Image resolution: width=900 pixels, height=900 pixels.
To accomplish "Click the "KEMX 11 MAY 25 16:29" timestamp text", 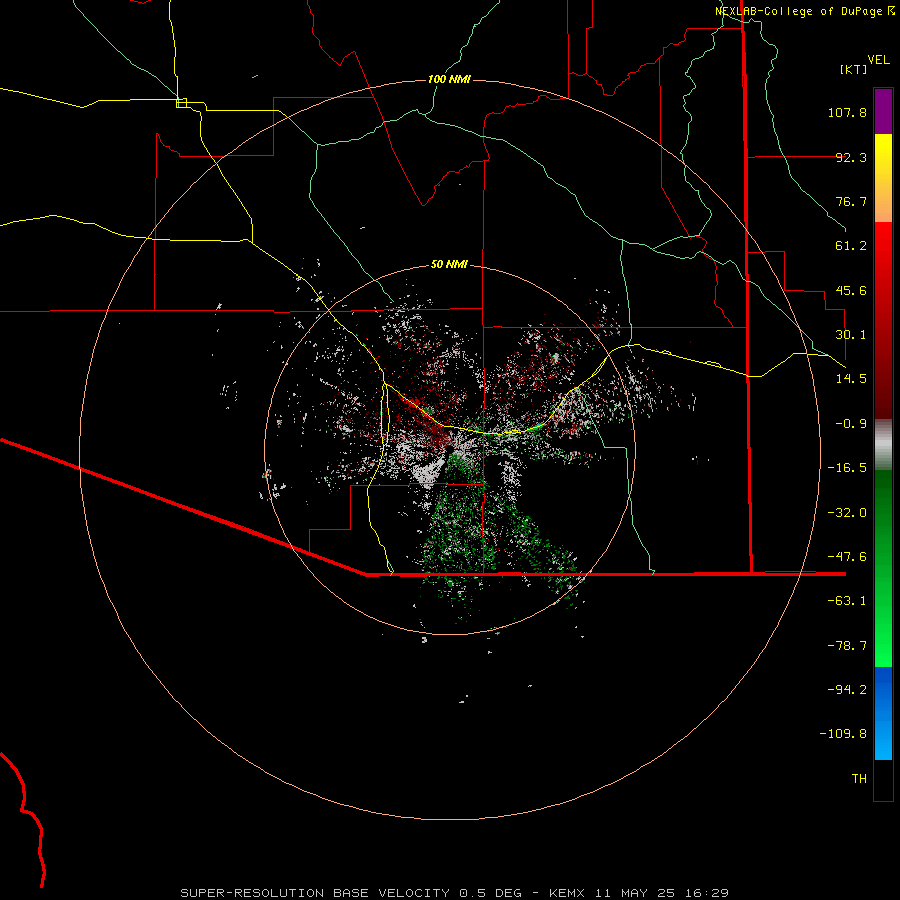I will (x=639, y=893).
